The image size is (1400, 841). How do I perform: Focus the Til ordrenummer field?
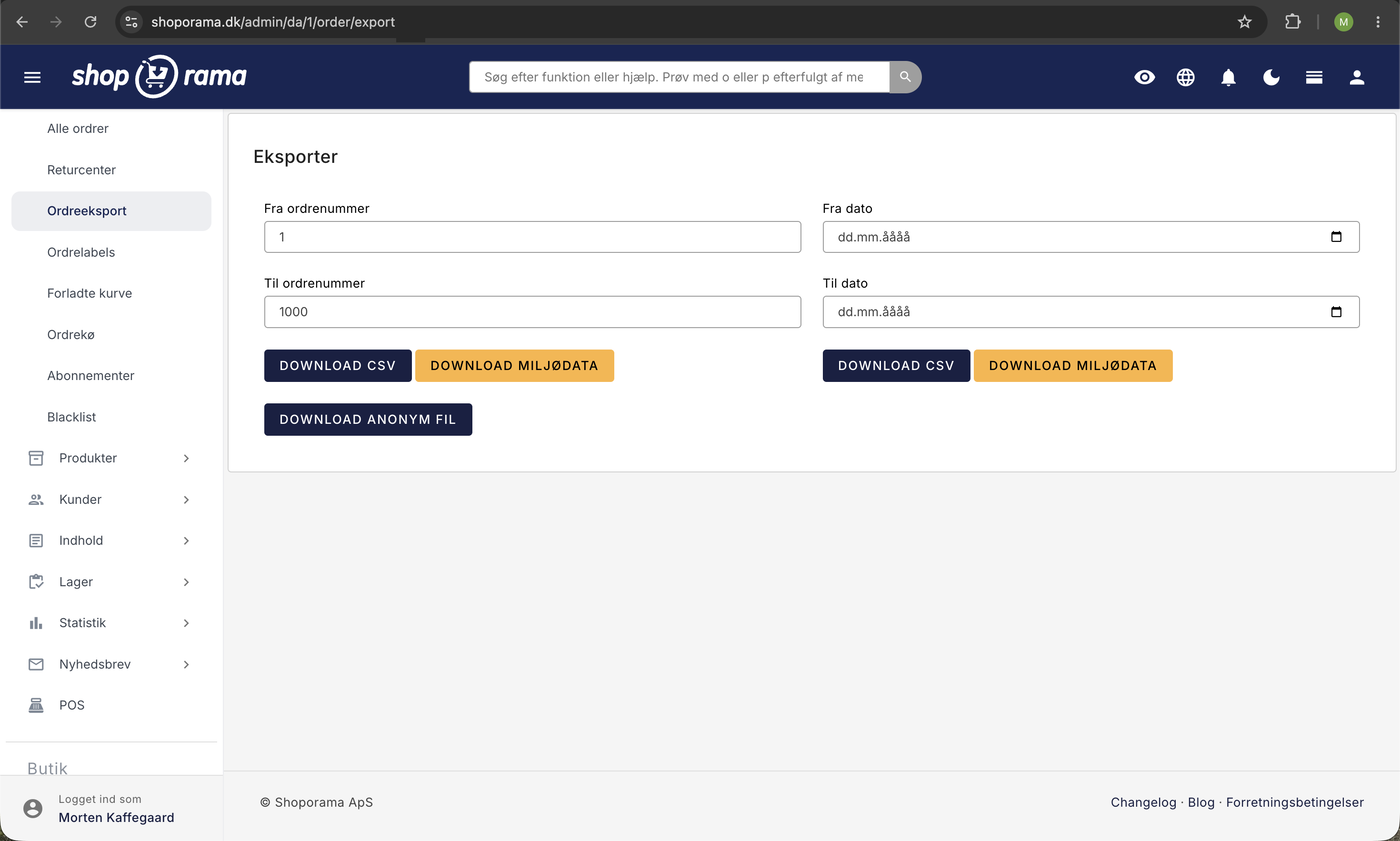[x=532, y=312]
